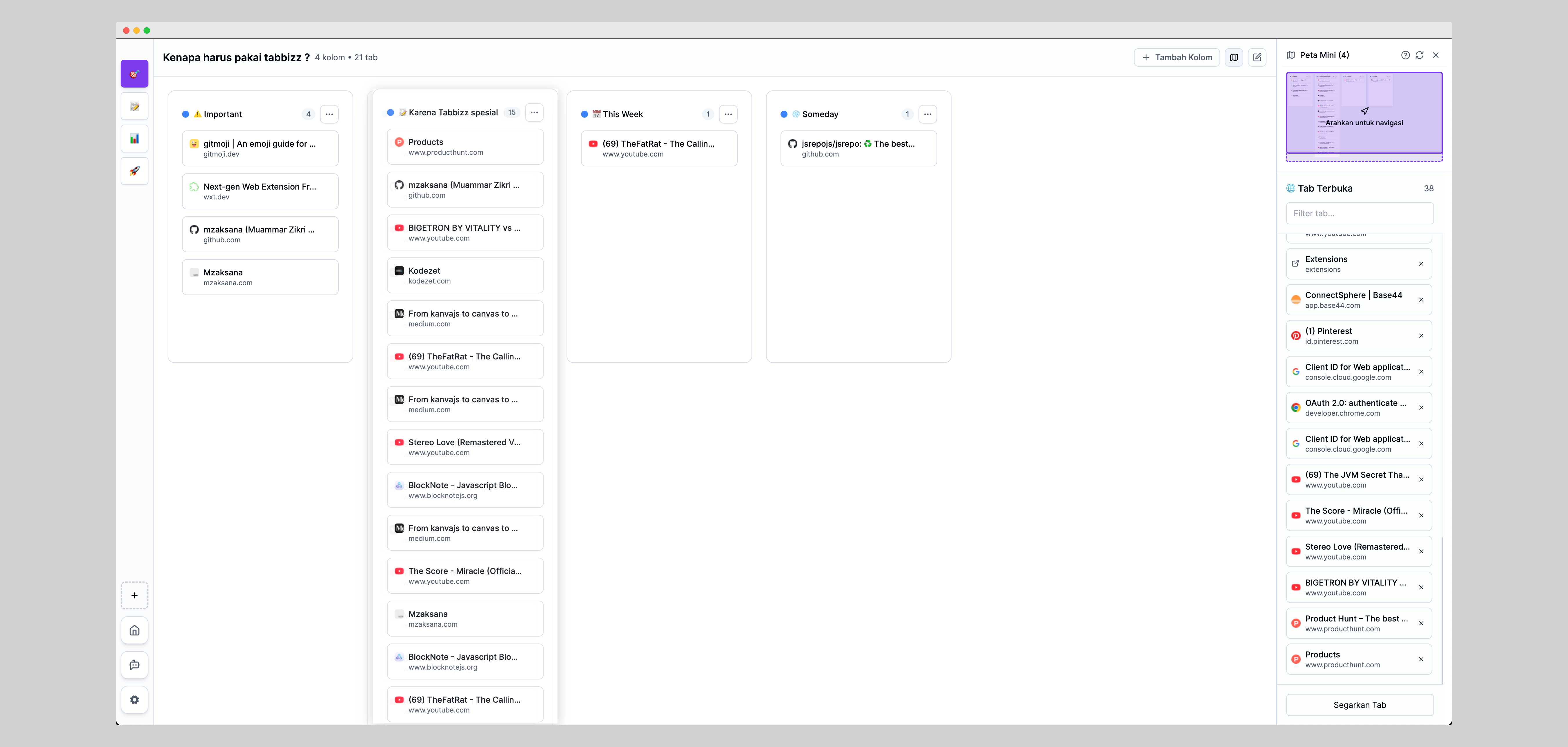Open the rocket workspace icon
The width and height of the screenshot is (1568, 747).
point(135,171)
